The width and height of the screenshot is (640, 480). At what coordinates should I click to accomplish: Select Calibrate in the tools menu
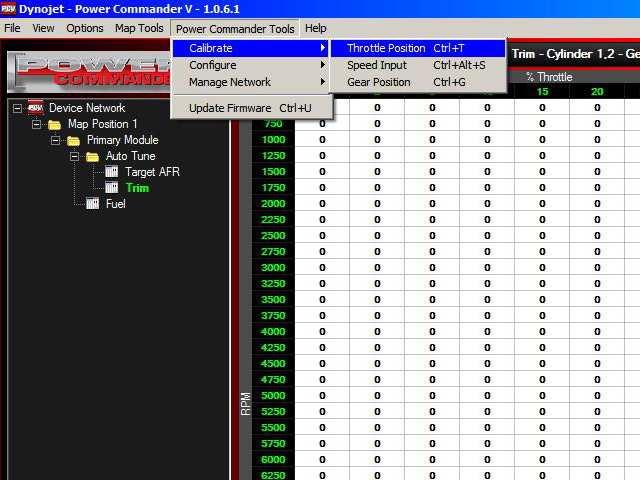tap(250, 48)
